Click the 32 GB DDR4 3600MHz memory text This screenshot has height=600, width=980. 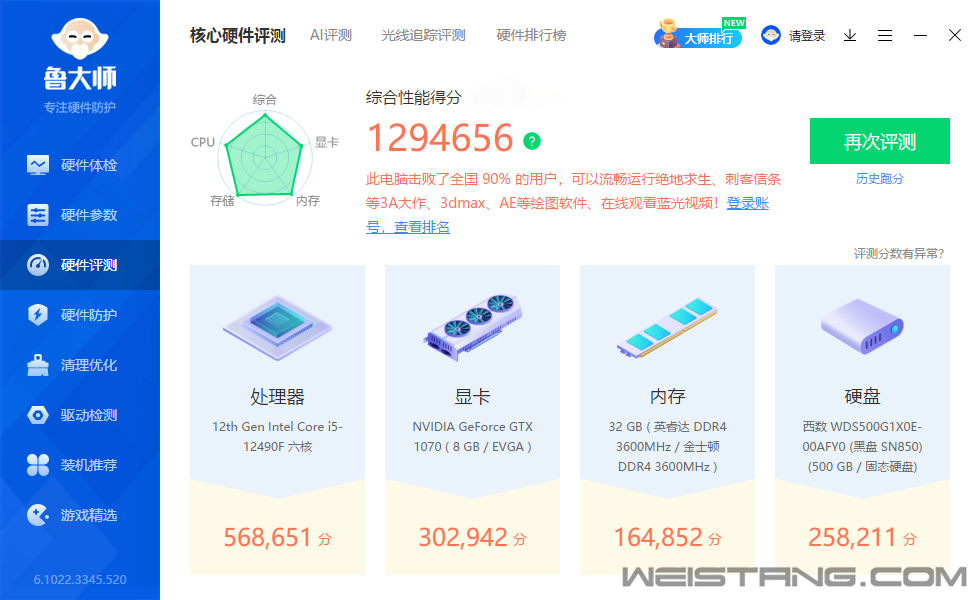(668, 446)
